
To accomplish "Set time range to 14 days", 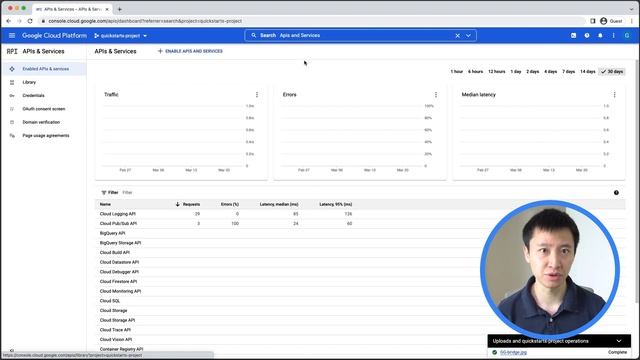I will click(588, 71).
